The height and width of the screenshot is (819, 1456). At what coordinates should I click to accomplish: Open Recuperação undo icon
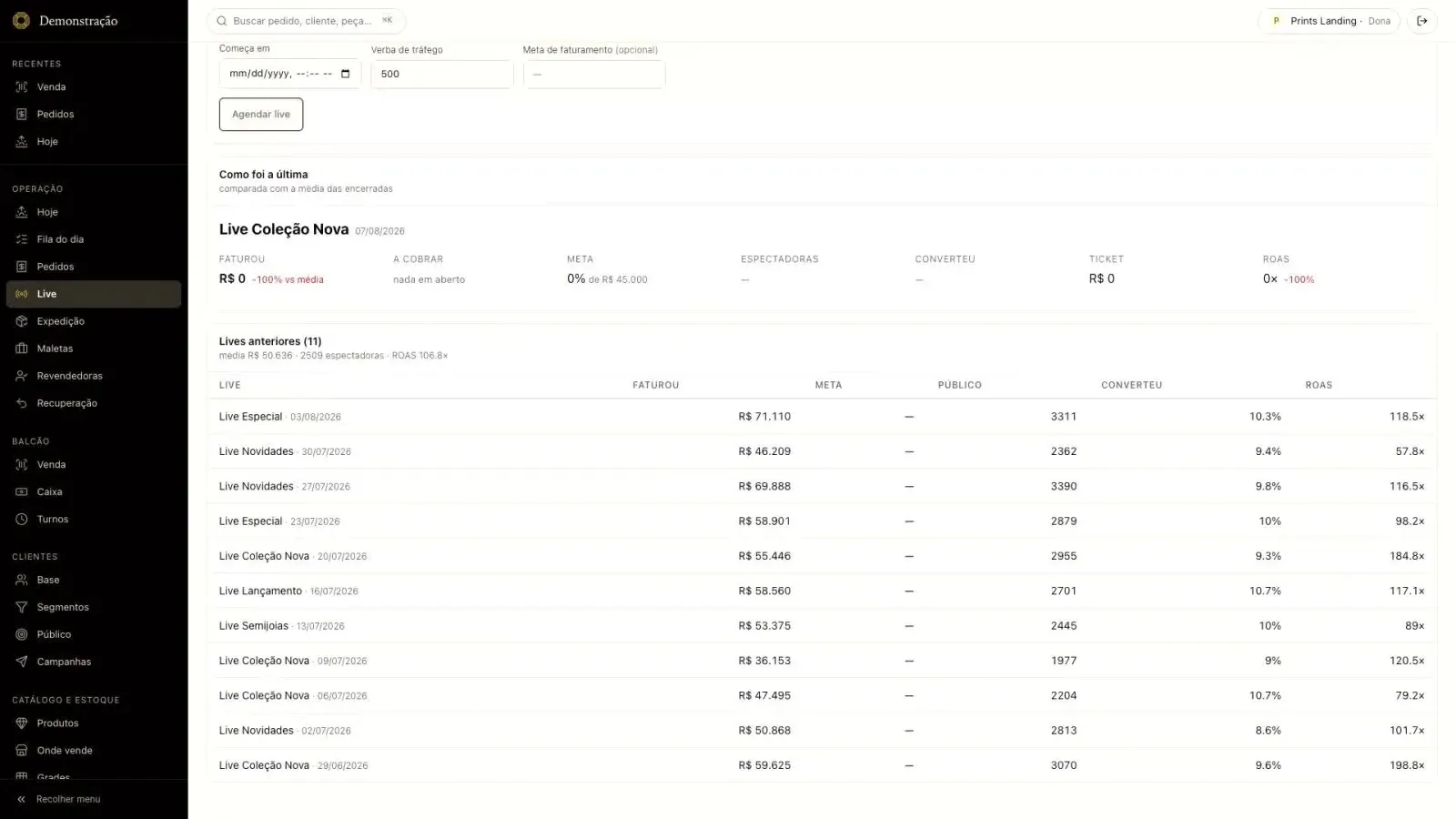coord(22,403)
